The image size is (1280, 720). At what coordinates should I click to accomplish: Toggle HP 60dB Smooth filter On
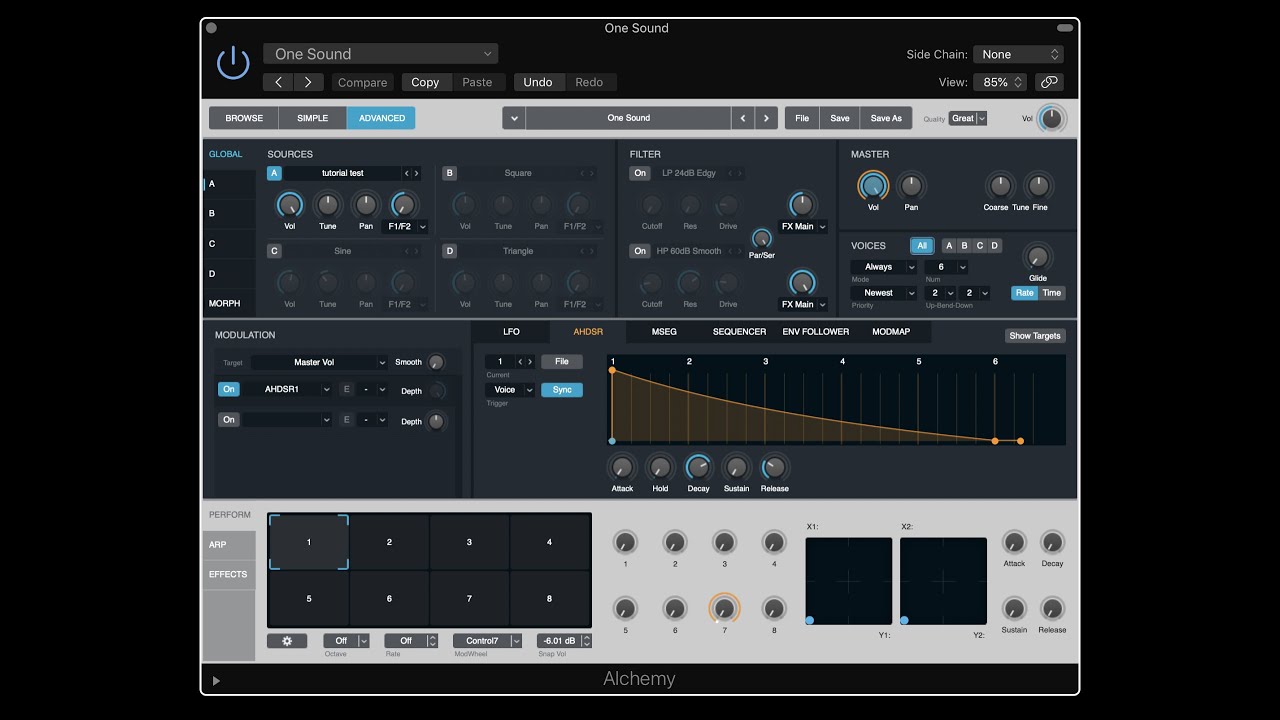[640, 251]
